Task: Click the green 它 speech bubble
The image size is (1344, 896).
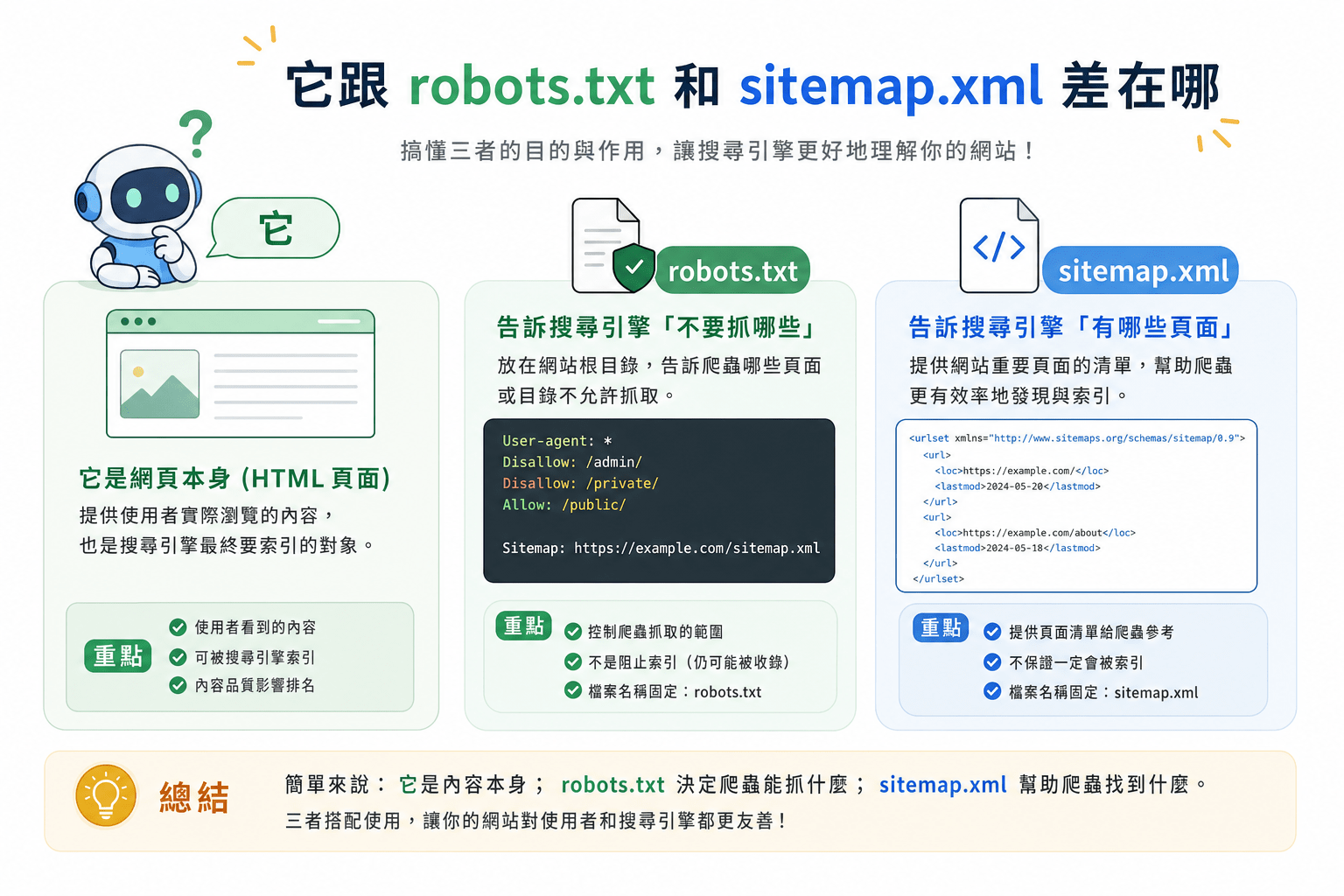Action: 274,228
